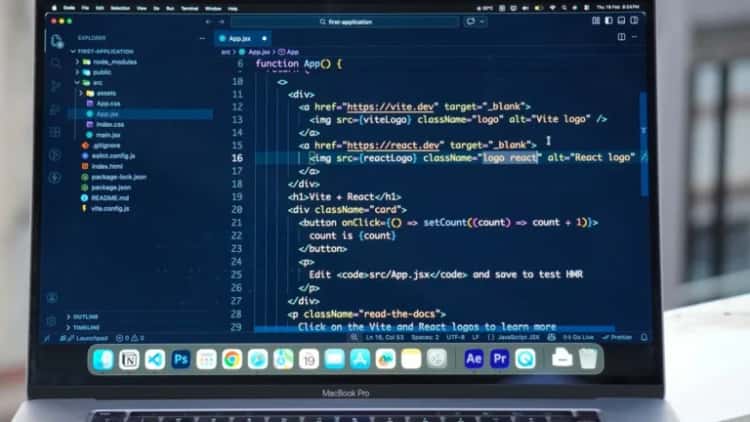Open the Manage gear in activity bar
This screenshot has width=750, height=422.
tap(52, 321)
